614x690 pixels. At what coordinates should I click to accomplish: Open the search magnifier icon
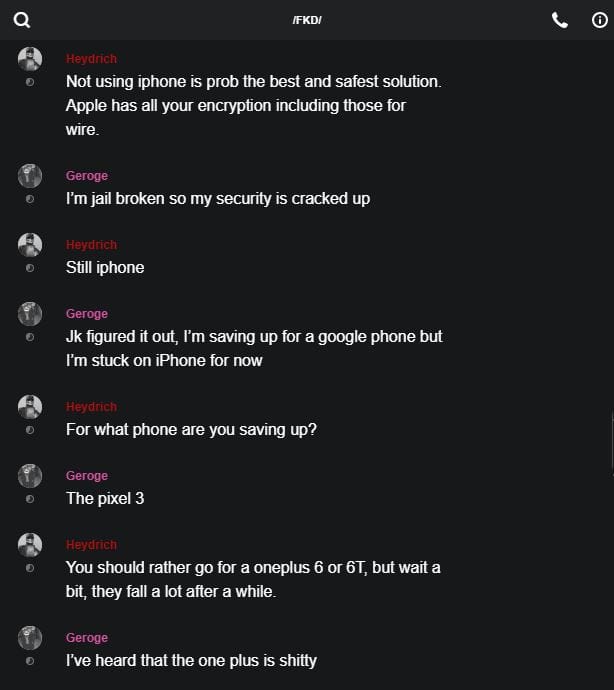coord(22,20)
